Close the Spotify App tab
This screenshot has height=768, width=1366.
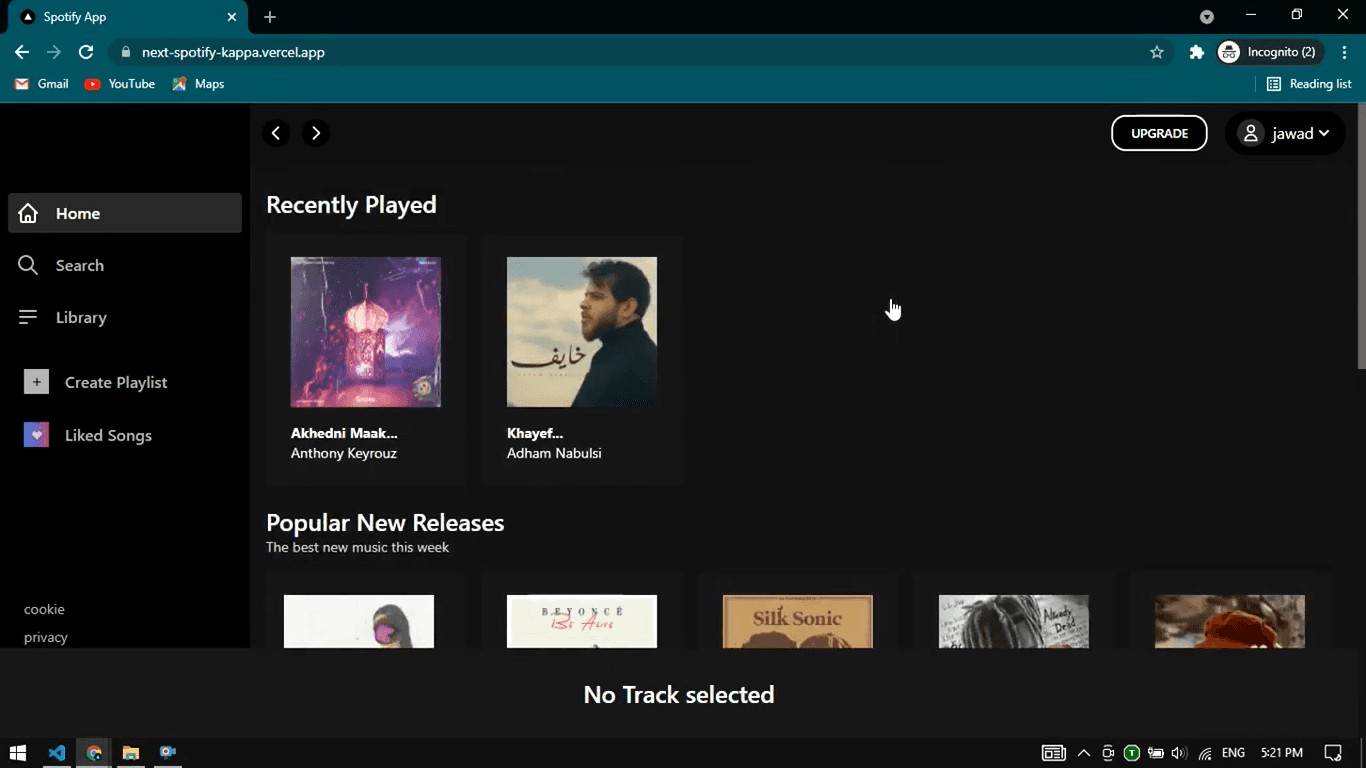(x=232, y=17)
